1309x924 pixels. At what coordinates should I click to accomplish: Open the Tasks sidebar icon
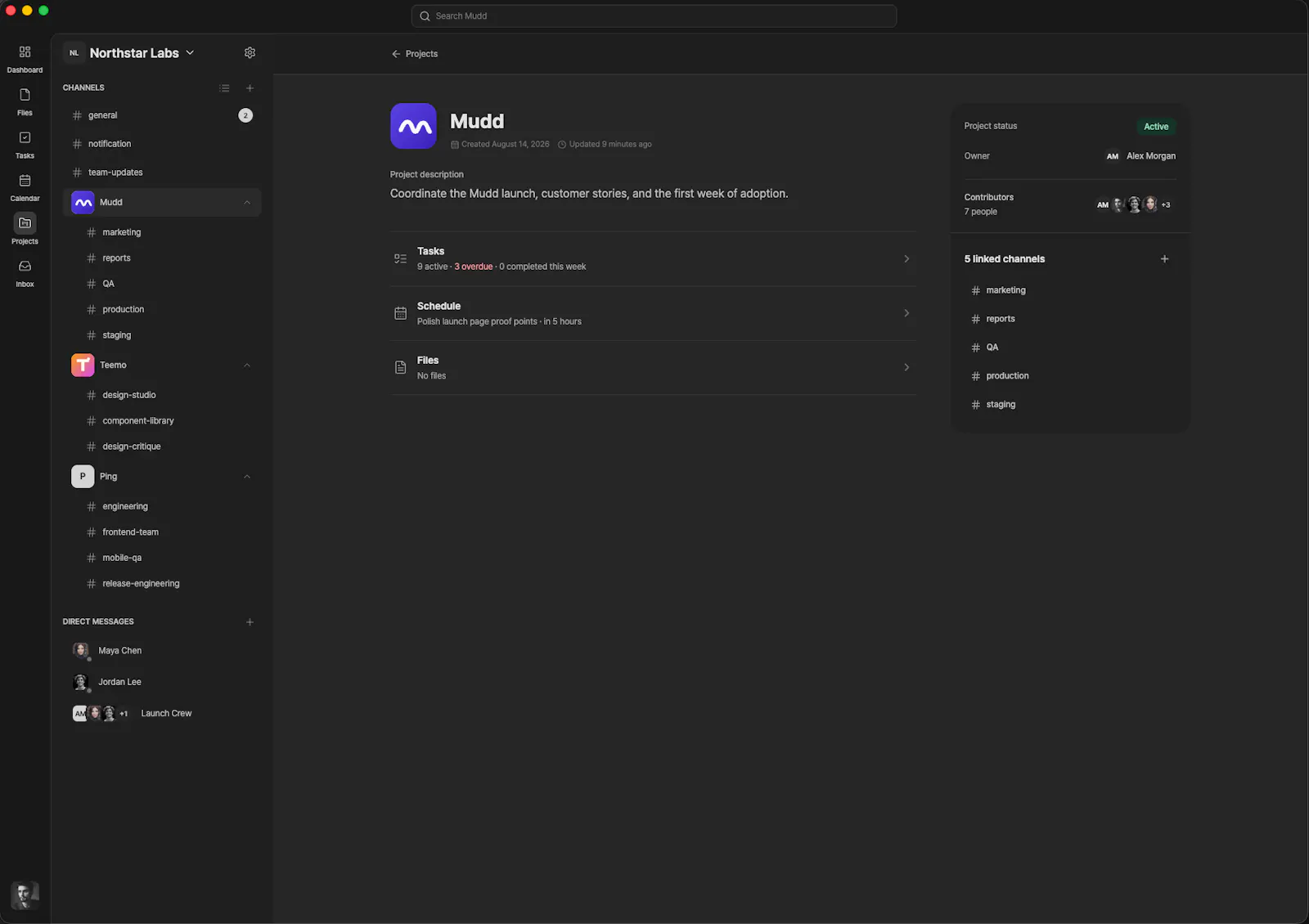point(25,137)
